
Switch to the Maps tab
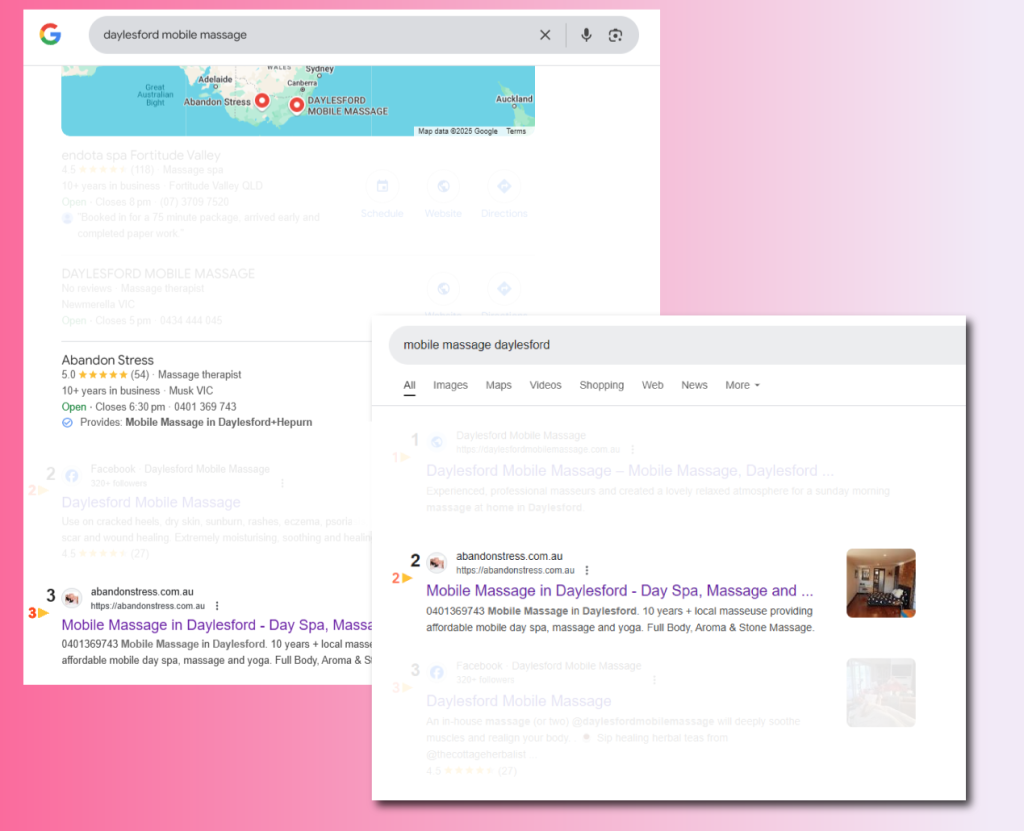point(498,385)
